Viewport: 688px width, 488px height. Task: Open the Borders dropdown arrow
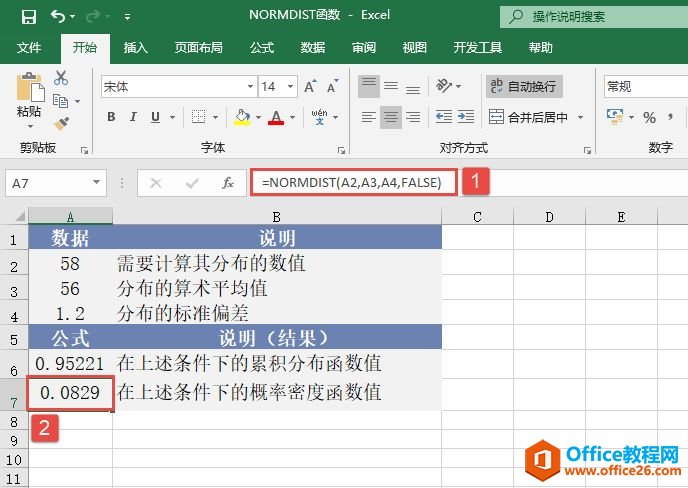215,117
